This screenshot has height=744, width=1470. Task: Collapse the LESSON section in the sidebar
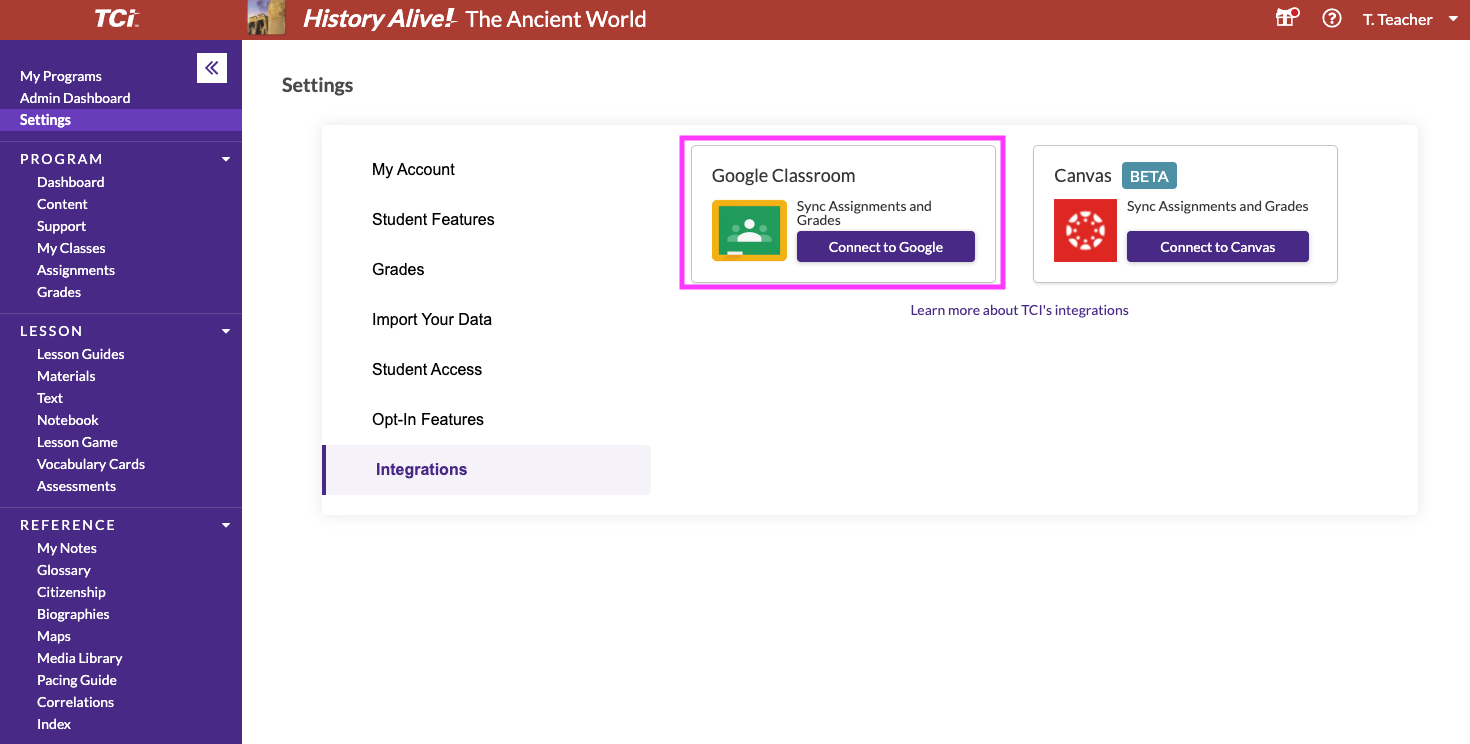coord(225,330)
